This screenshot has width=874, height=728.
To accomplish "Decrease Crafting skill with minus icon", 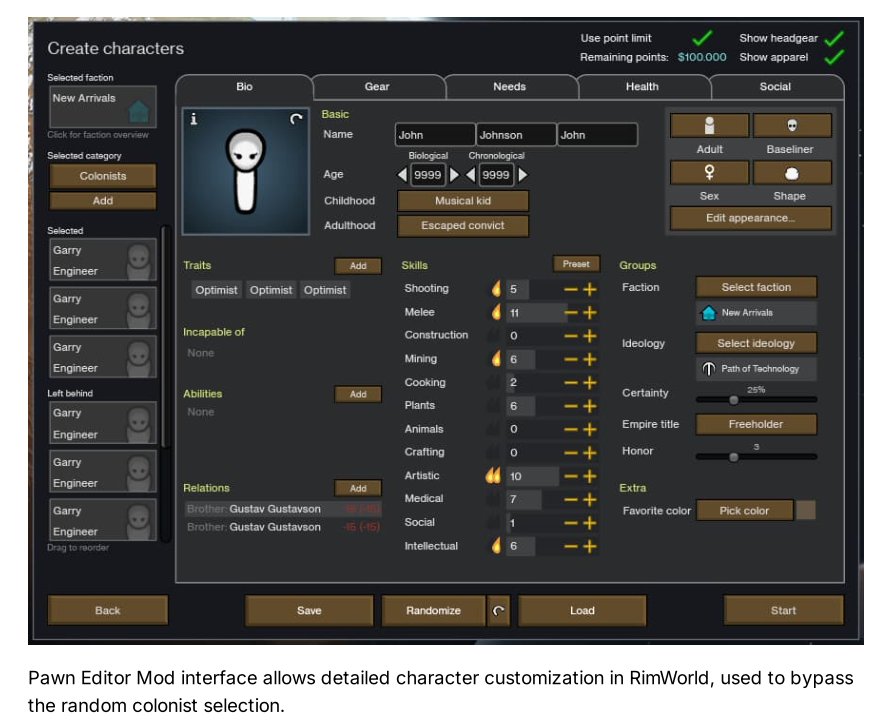I will (x=571, y=453).
